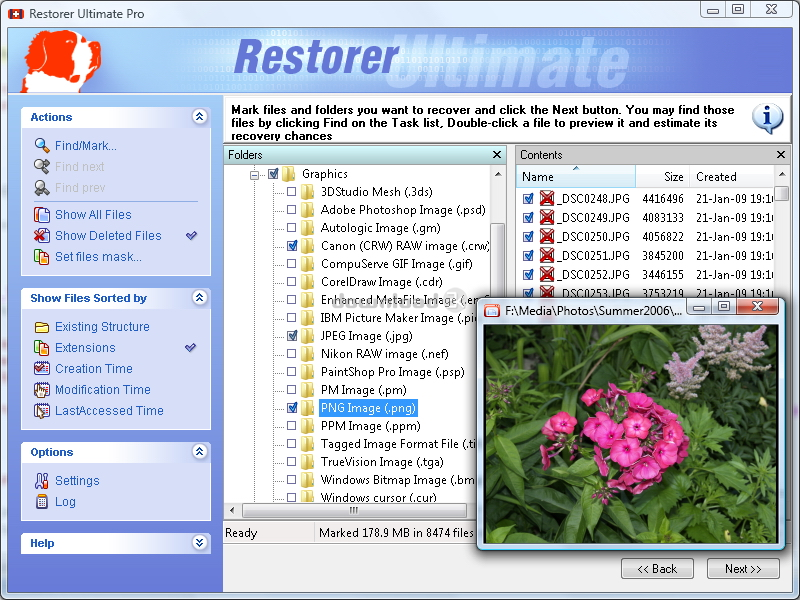Image resolution: width=800 pixels, height=600 pixels.
Task: Click the Next >> button
Action: click(x=743, y=569)
